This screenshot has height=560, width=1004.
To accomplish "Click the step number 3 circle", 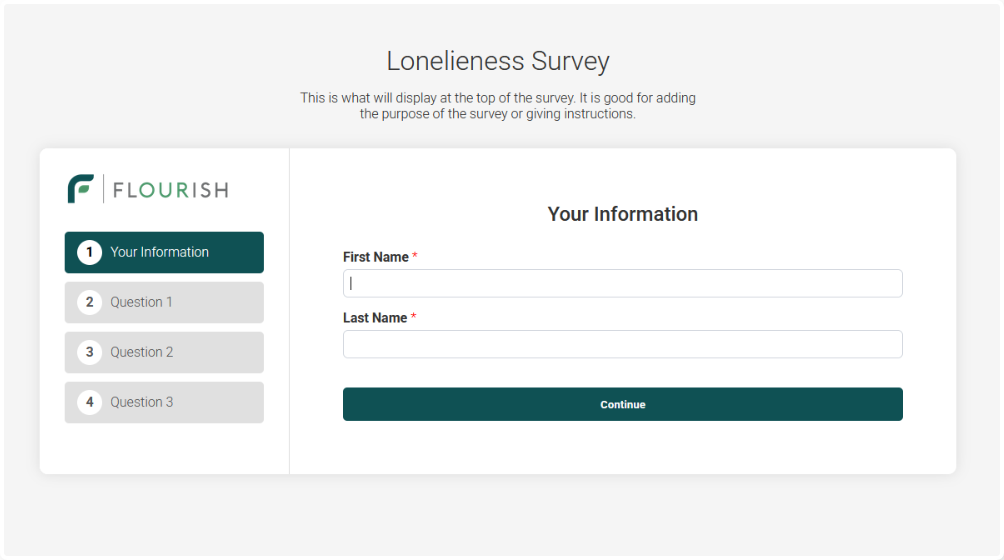I will [90, 352].
